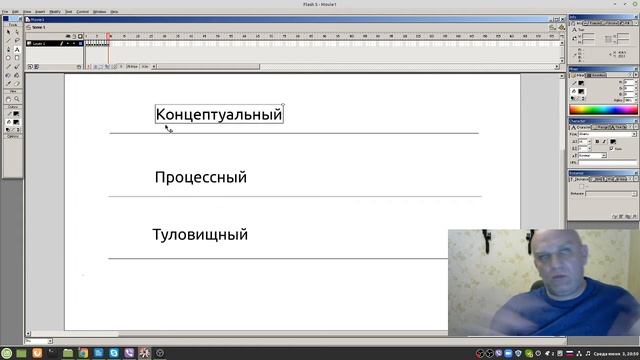
Task: Select the Paint Bucket tool
Action: pos(17,75)
